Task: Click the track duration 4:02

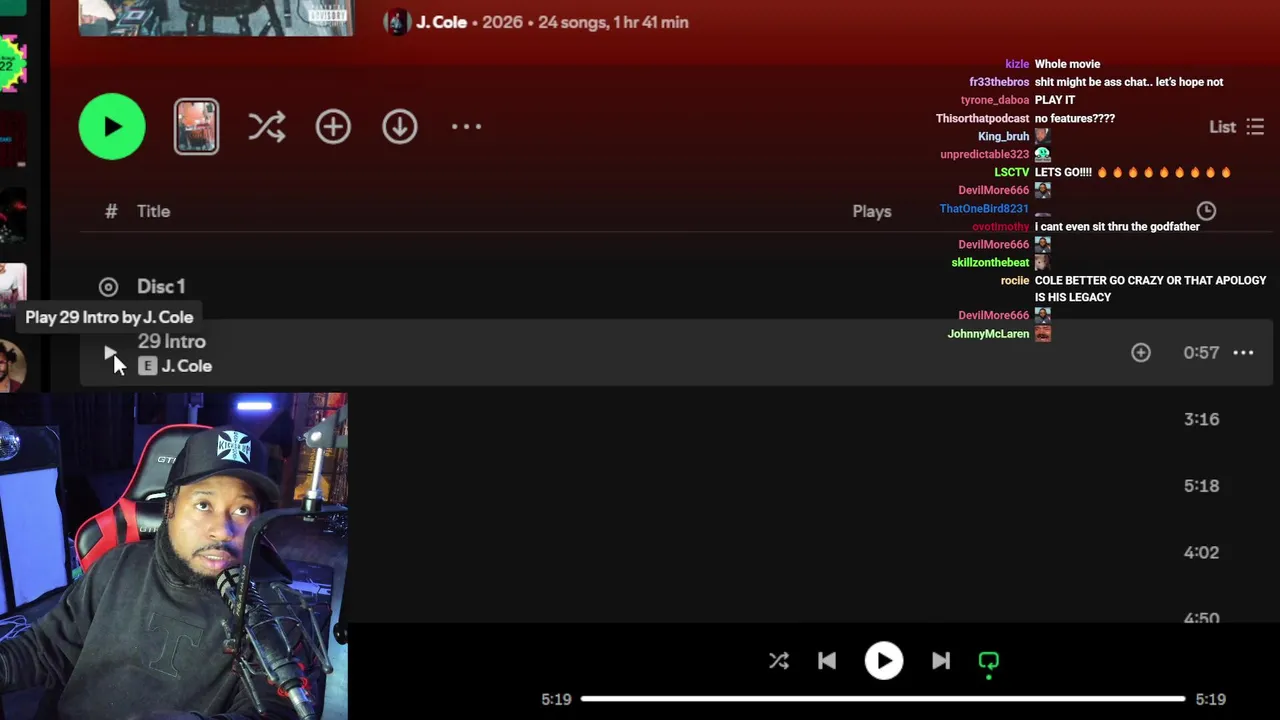Action: 1201,552
